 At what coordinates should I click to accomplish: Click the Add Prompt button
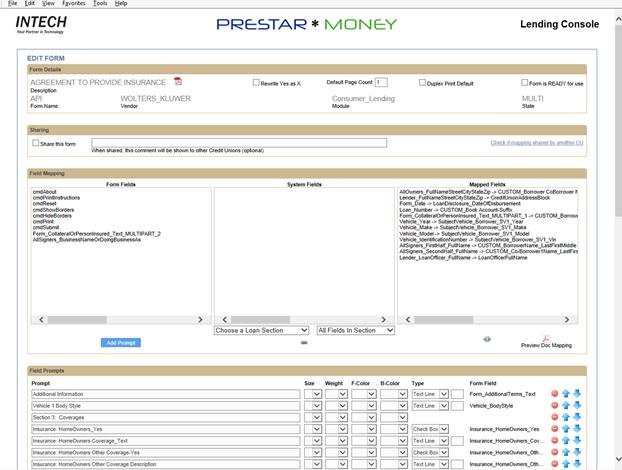pyautogui.click(x=121, y=343)
